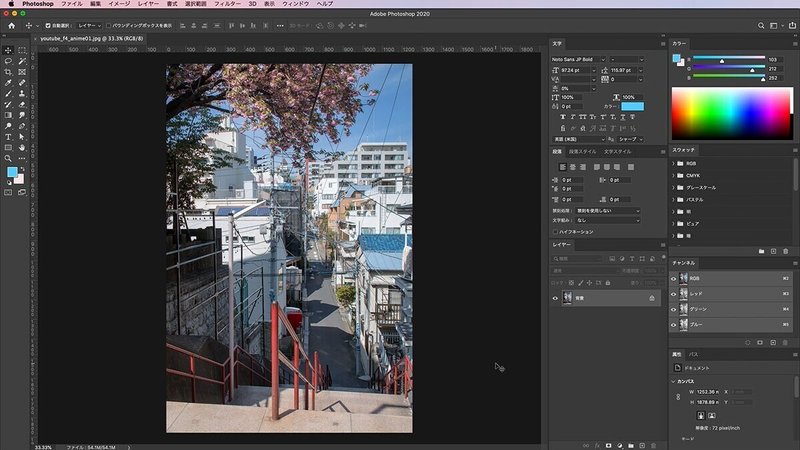Select the Zoom tool
This screenshot has width=800, height=450.
point(8,159)
